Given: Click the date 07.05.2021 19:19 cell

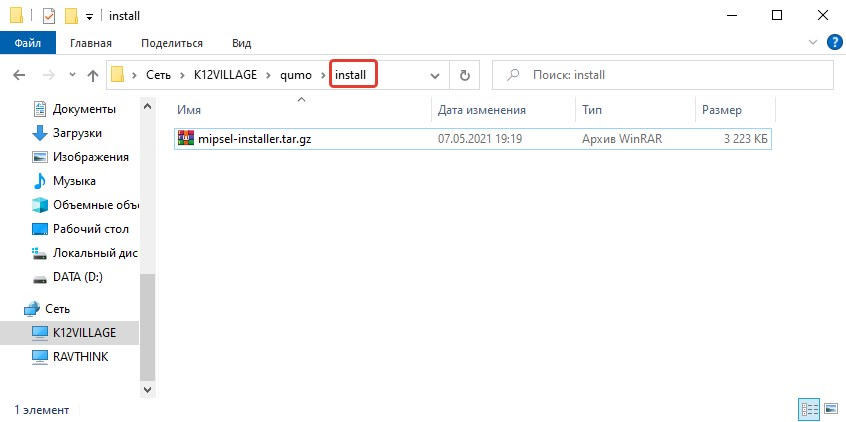Looking at the screenshot, I should tap(480, 139).
